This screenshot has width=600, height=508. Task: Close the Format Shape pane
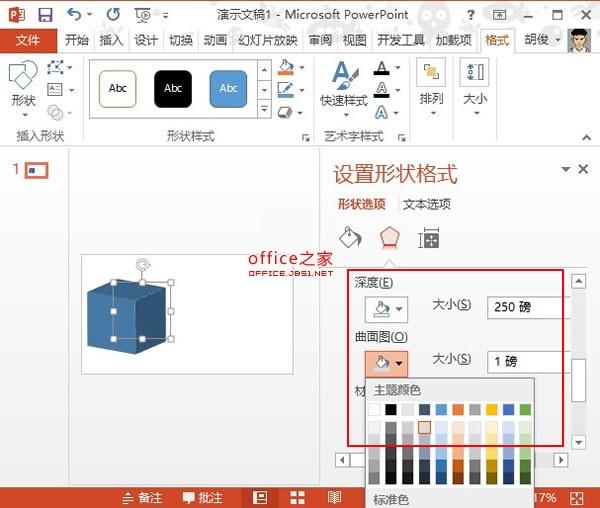[x=583, y=169]
